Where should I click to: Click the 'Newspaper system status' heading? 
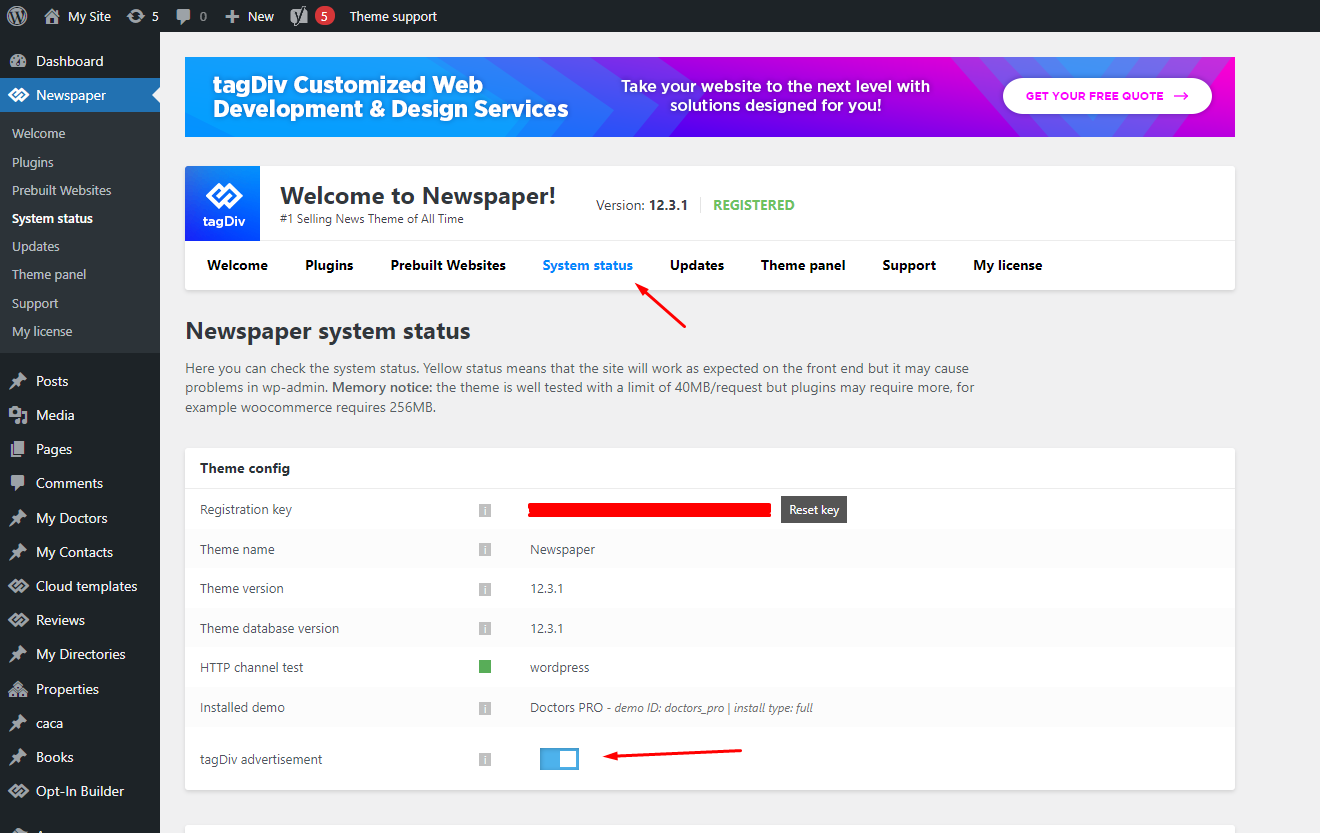328,331
